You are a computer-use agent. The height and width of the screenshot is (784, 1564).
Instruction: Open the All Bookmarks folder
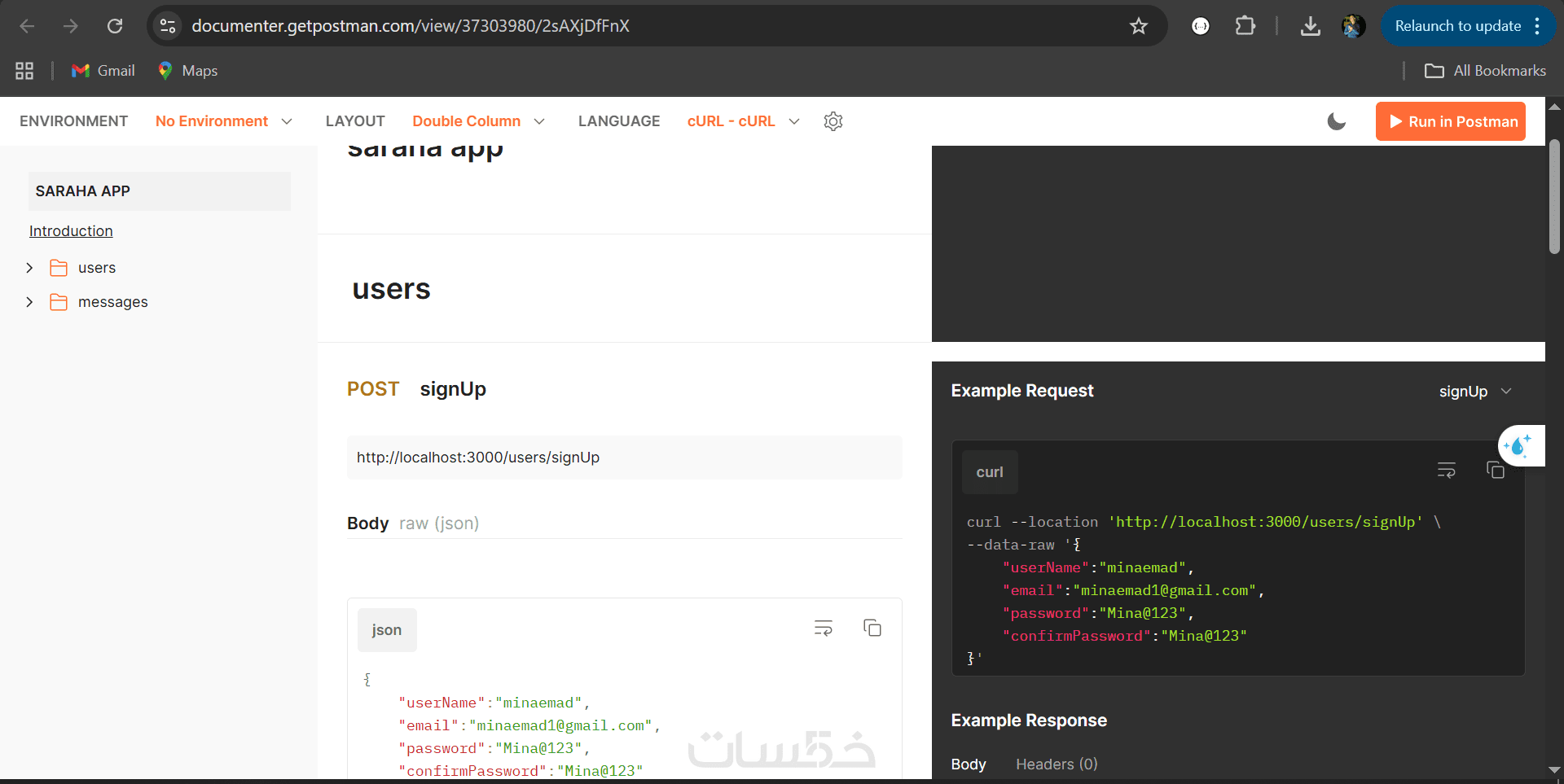pyautogui.click(x=1485, y=71)
